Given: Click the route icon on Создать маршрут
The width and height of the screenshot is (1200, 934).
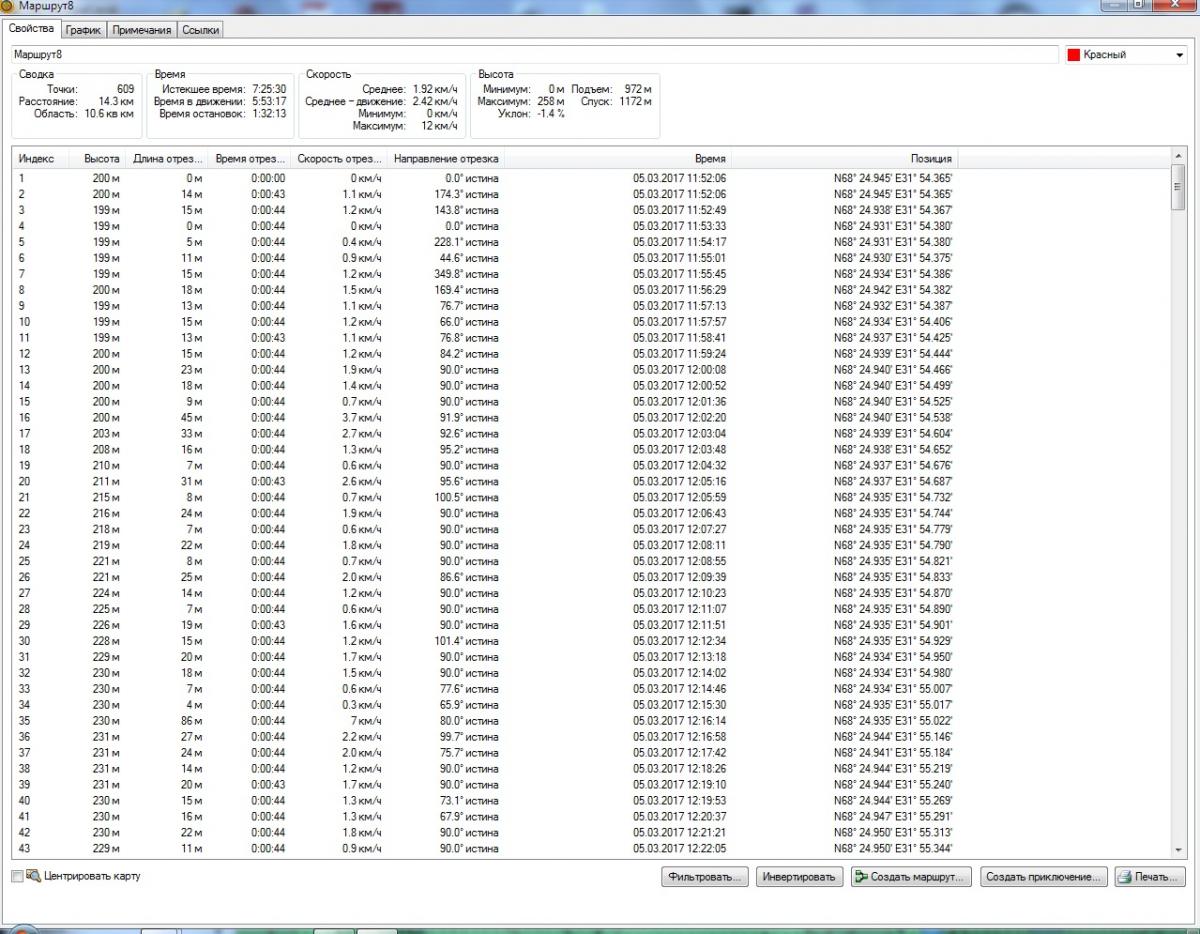Looking at the screenshot, I should coord(861,877).
